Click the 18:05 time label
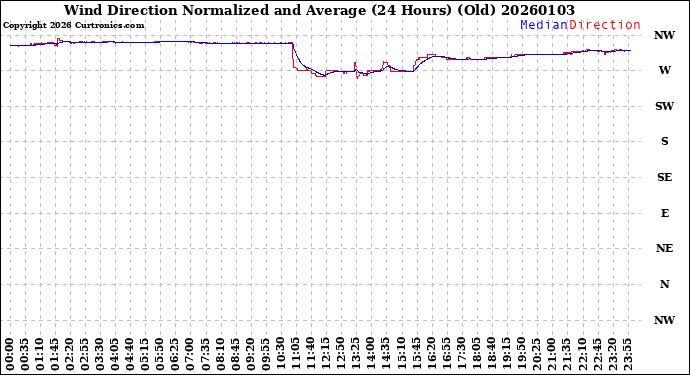The image size is (690, 375). pos(476,354)
